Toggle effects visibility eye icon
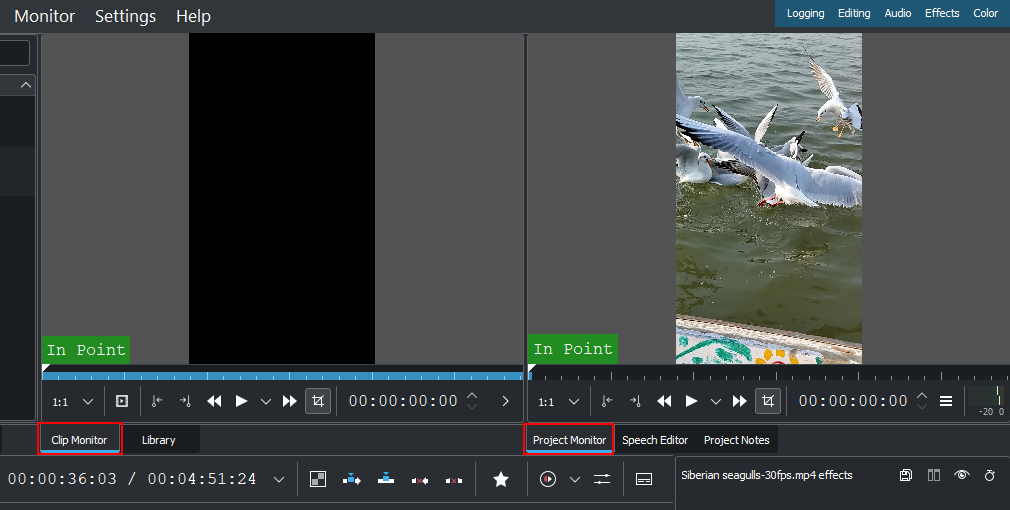This screenshot has height=510, width=1010. pyautogui.click(x=961, y=475)
